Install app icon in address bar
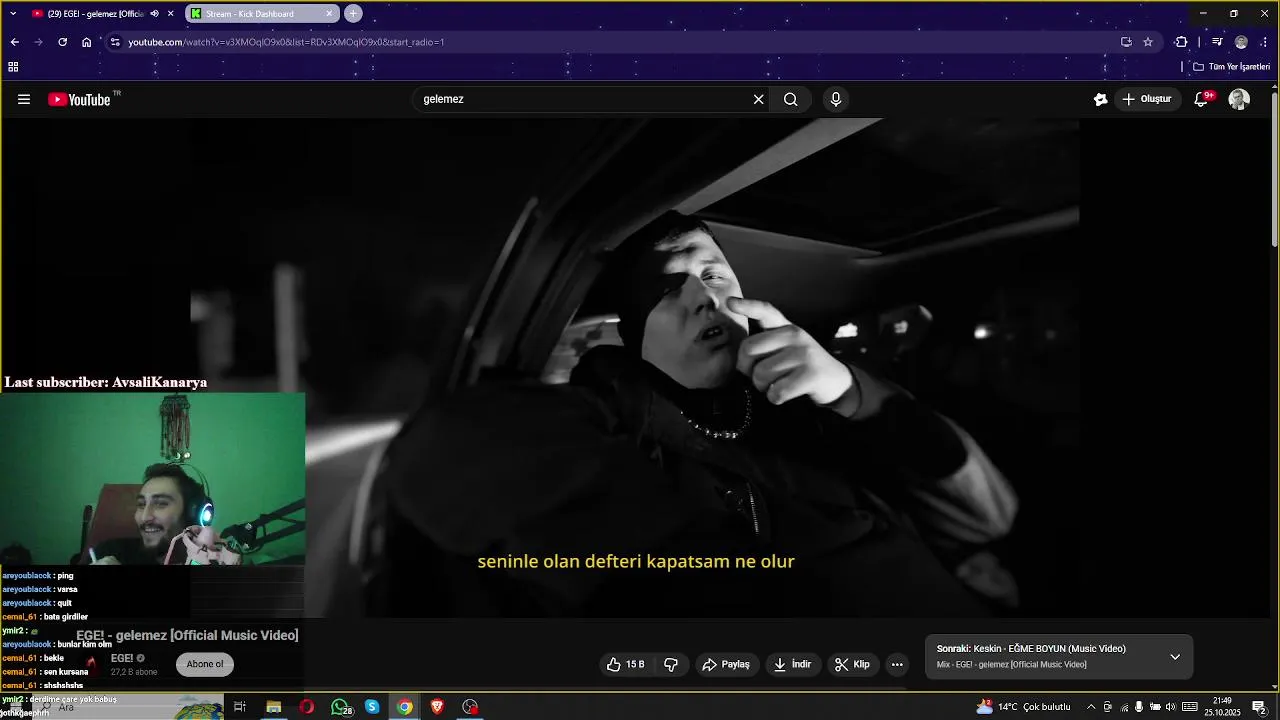The image size is (1280, 720). [1126, 42]
